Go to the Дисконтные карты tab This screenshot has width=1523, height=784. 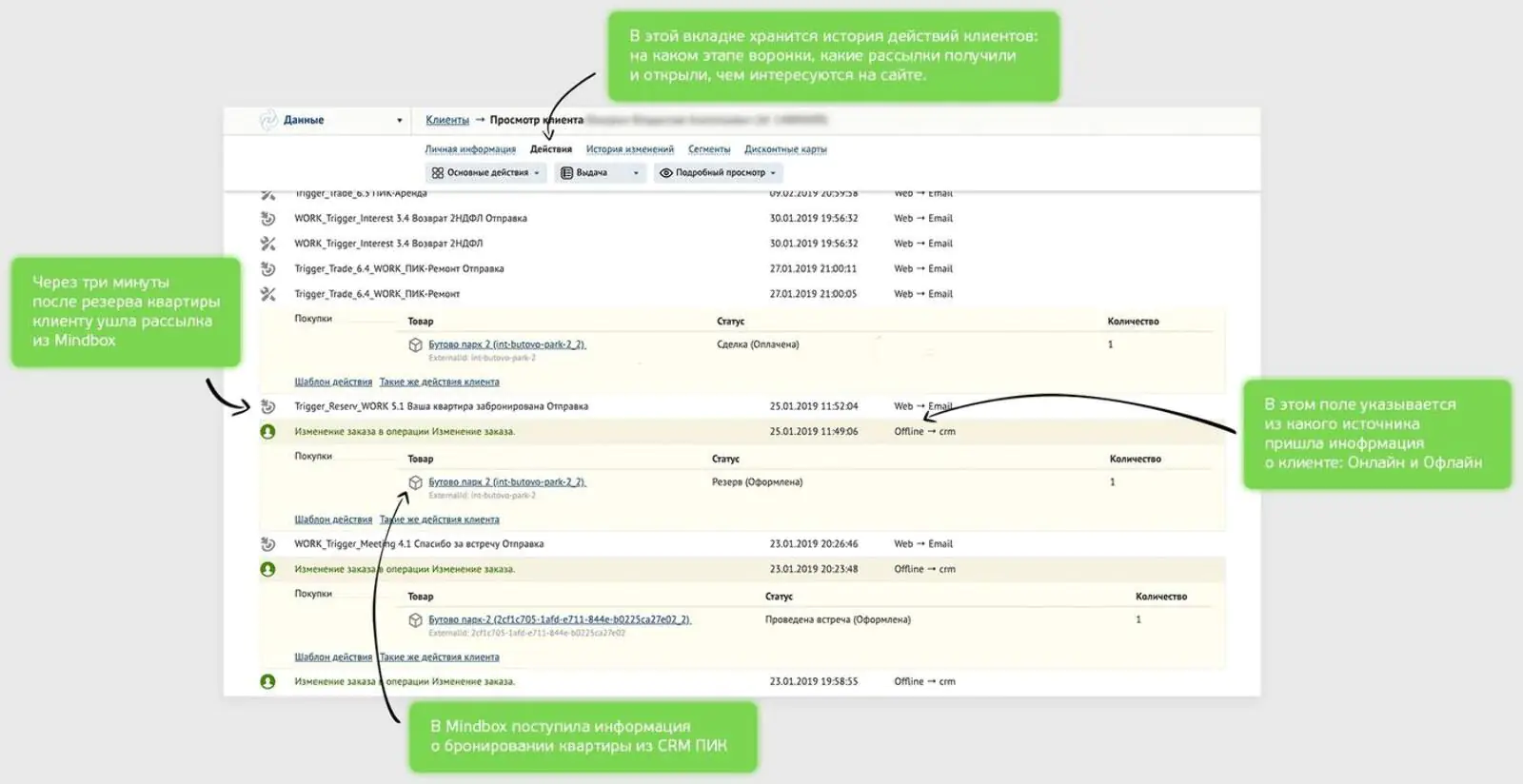coord(785,149)
